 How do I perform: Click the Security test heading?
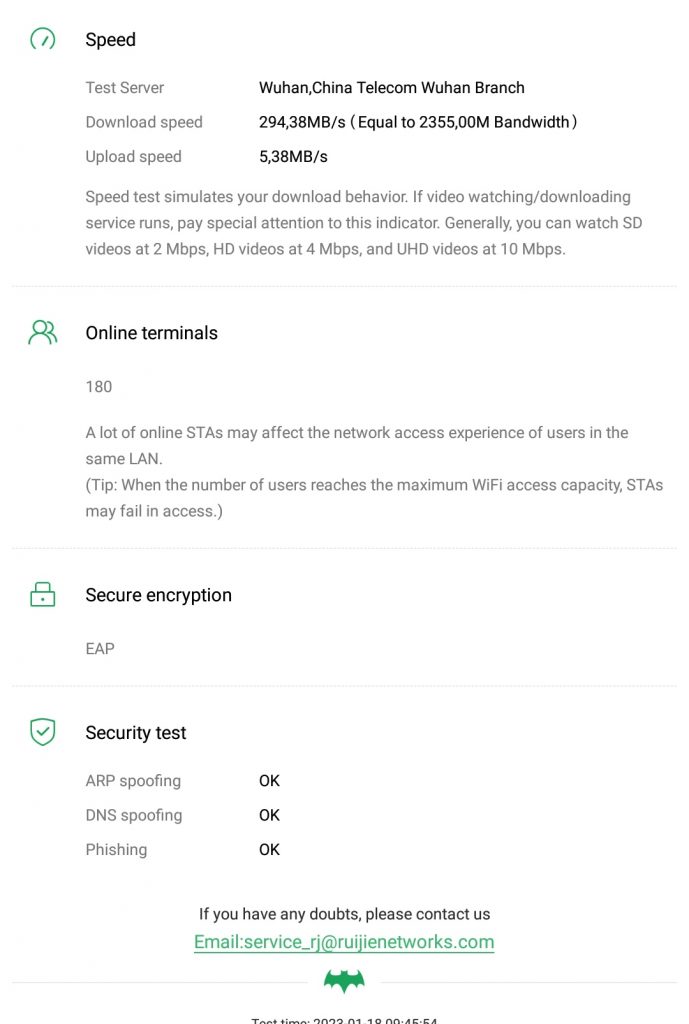point(136,733)
